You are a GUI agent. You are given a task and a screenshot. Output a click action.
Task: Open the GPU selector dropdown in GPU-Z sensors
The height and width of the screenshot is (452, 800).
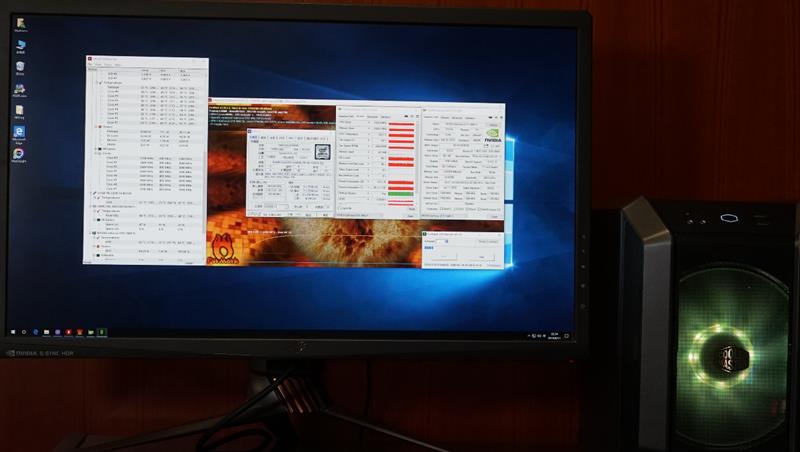359,216
